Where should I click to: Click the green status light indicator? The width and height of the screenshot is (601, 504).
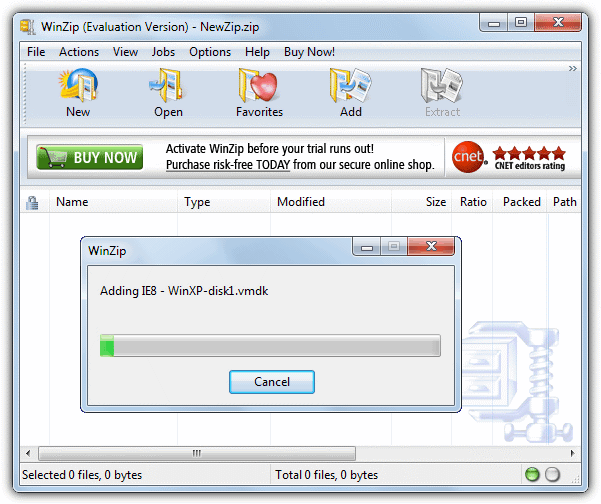click(532, 475)
